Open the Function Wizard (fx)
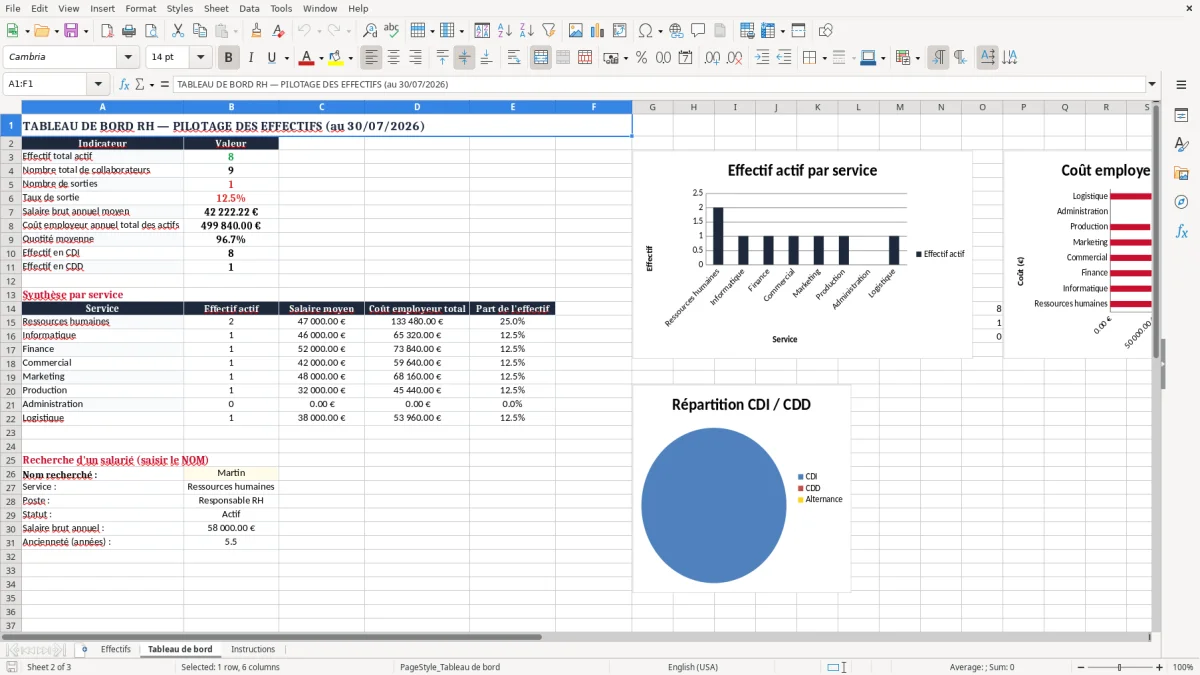This screenshot has width=1200, height=675. tap(125, 84)
